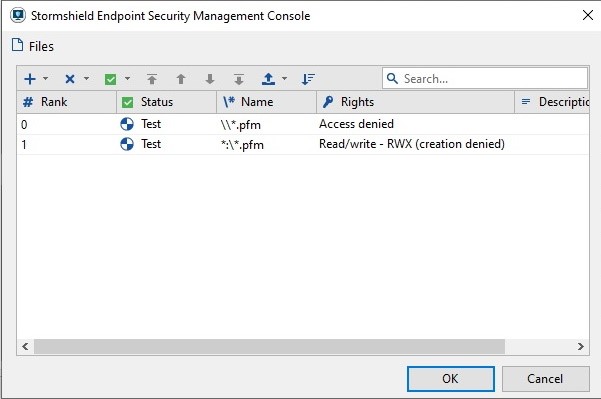Toggle Test status icon of rule 1
The width and height of the screenshot is (601, 399).
point(127,144)
